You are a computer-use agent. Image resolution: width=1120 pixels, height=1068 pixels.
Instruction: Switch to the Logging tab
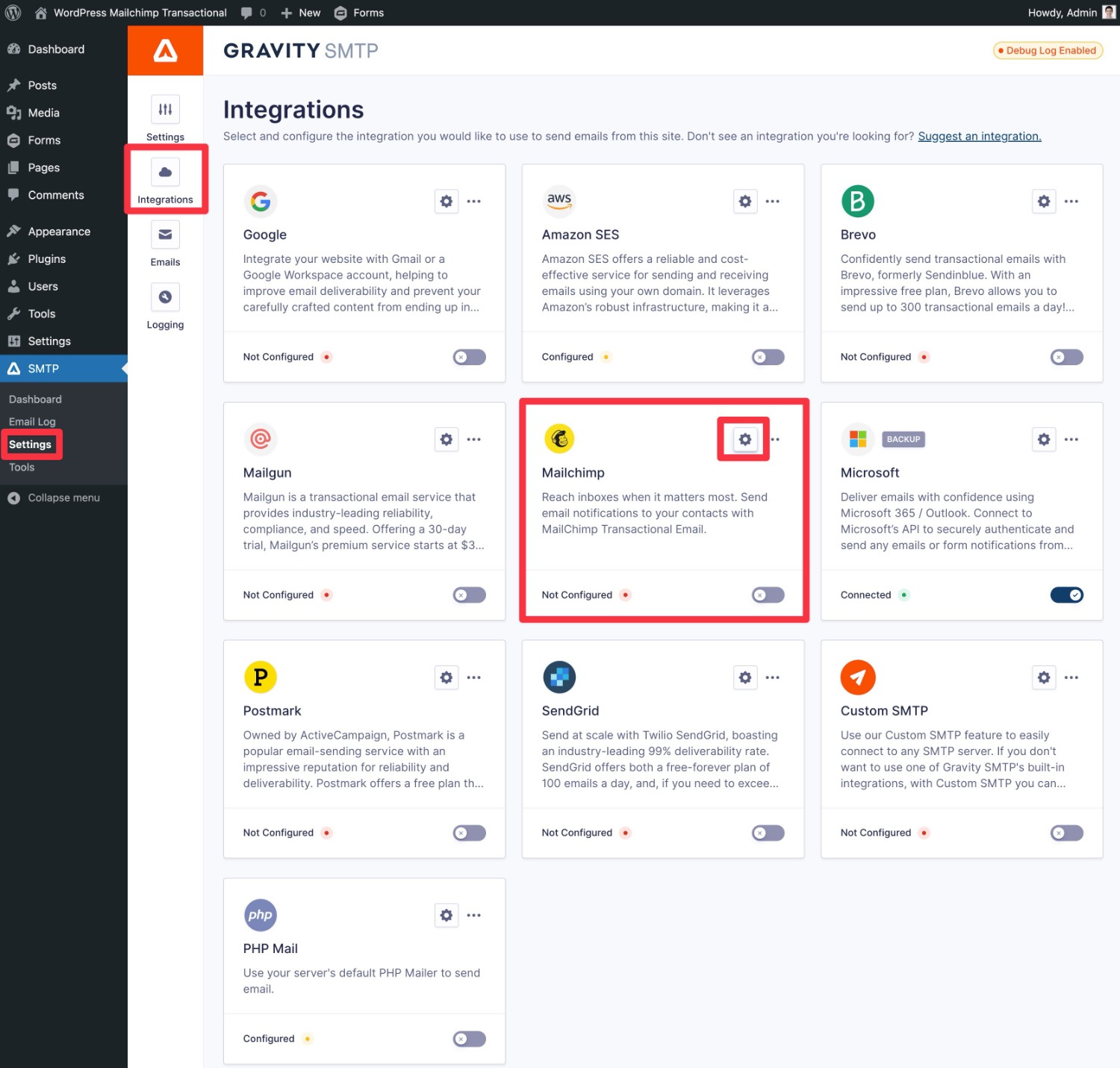coord(165,307)
